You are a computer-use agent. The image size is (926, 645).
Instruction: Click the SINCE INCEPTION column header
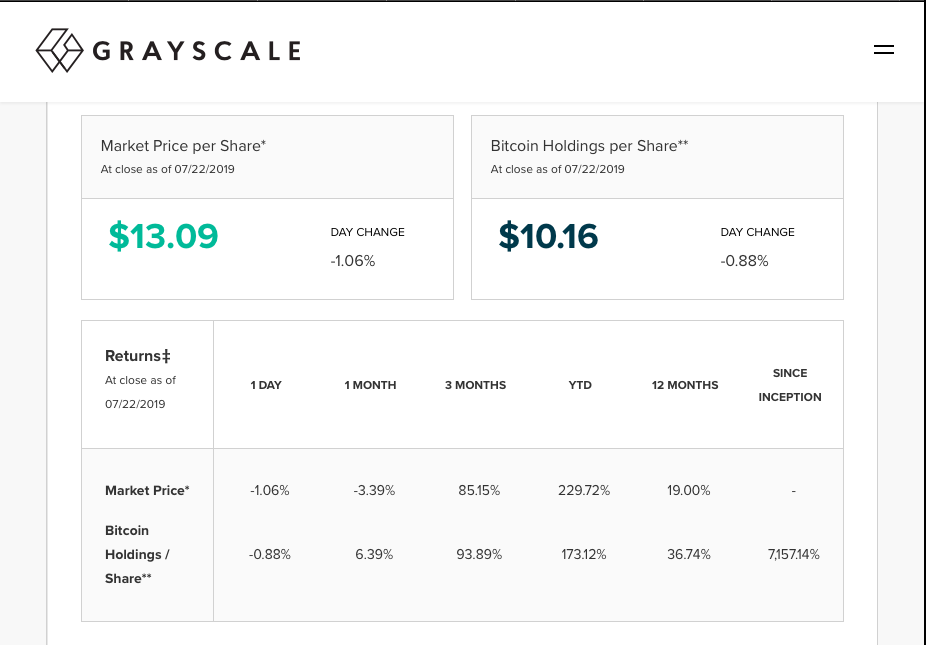tap(790, 385)
